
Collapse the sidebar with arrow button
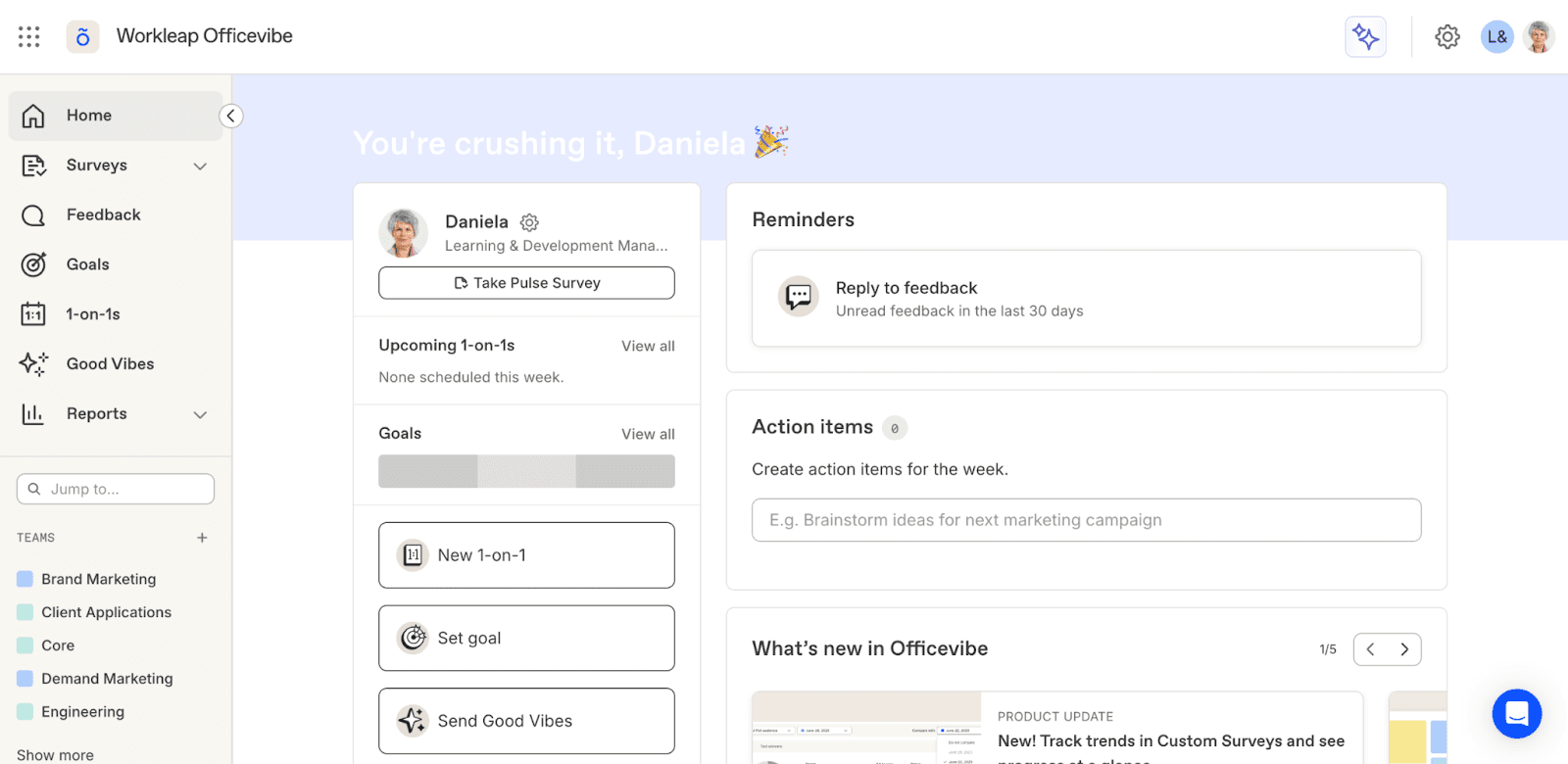coord(231,116)
